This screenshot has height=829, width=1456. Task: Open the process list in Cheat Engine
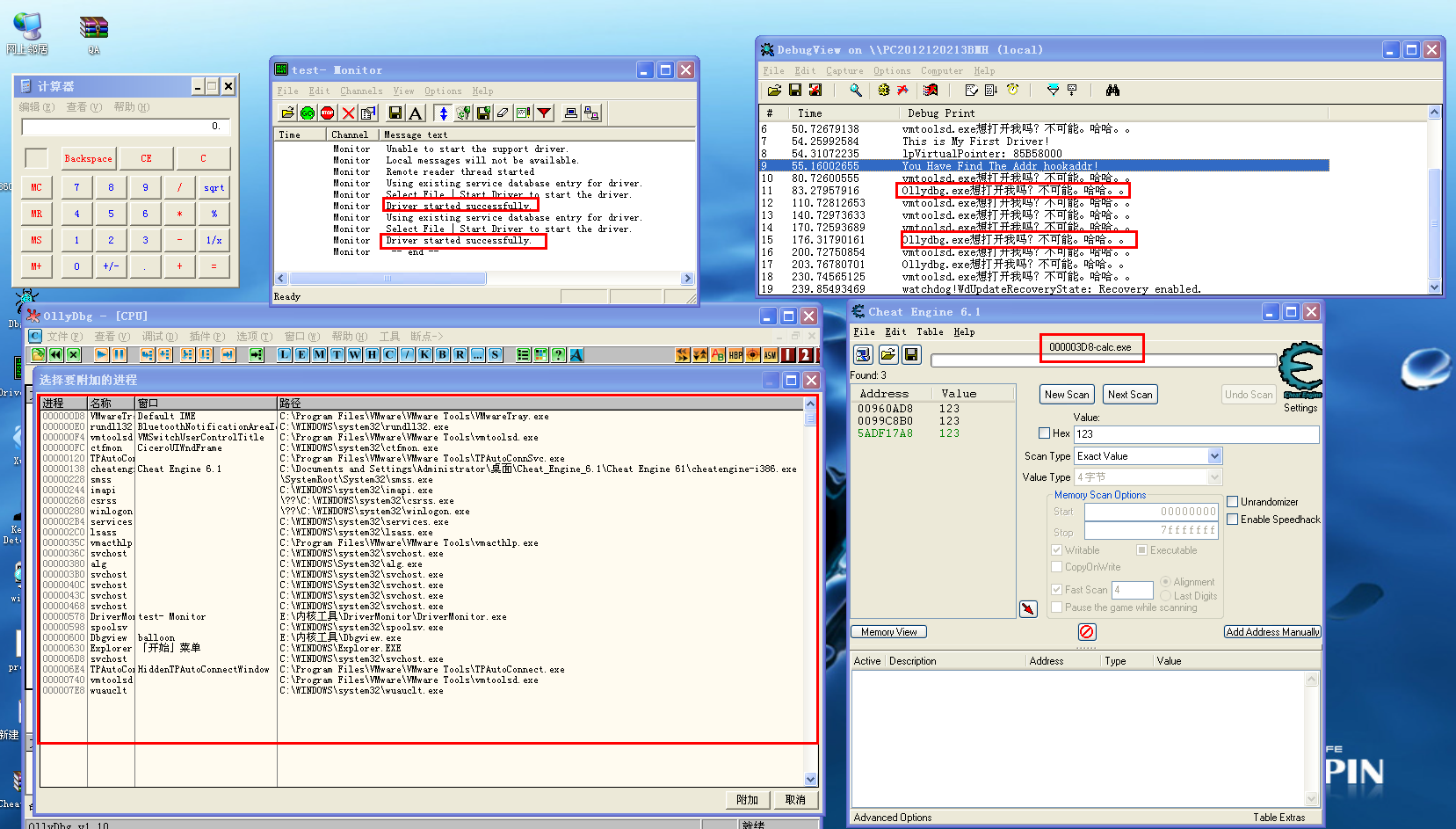point(863,354)
